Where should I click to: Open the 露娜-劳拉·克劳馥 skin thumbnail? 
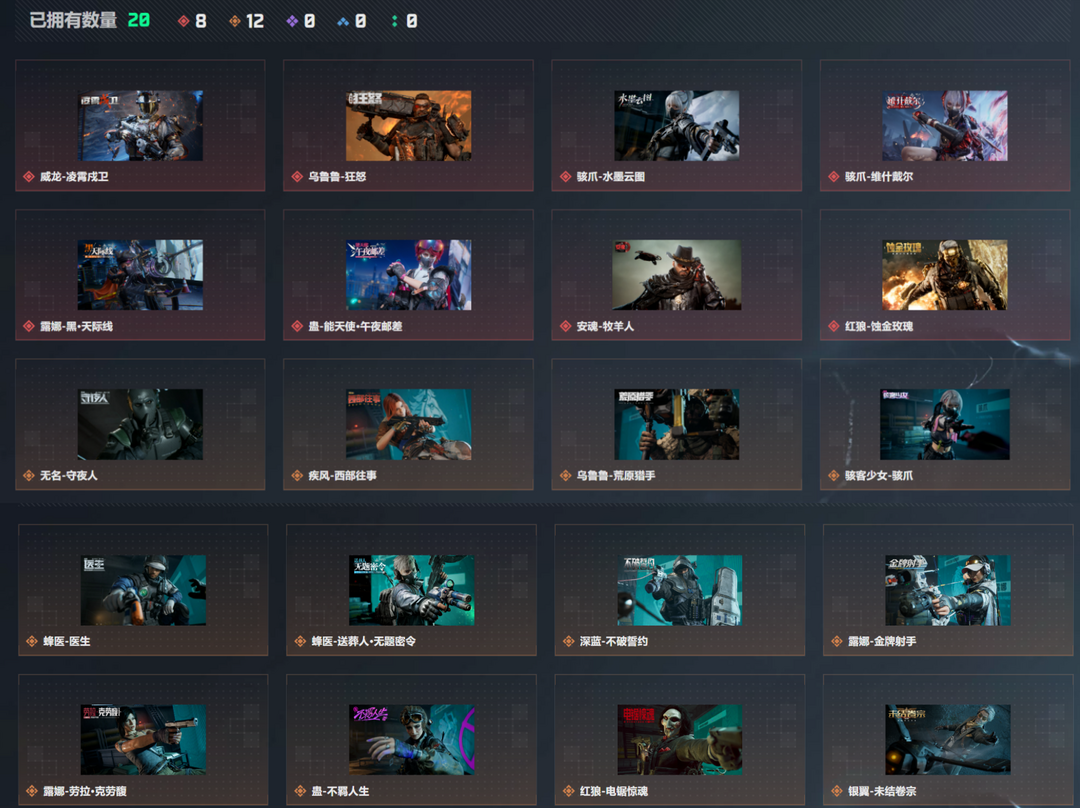tap(143, 740)
